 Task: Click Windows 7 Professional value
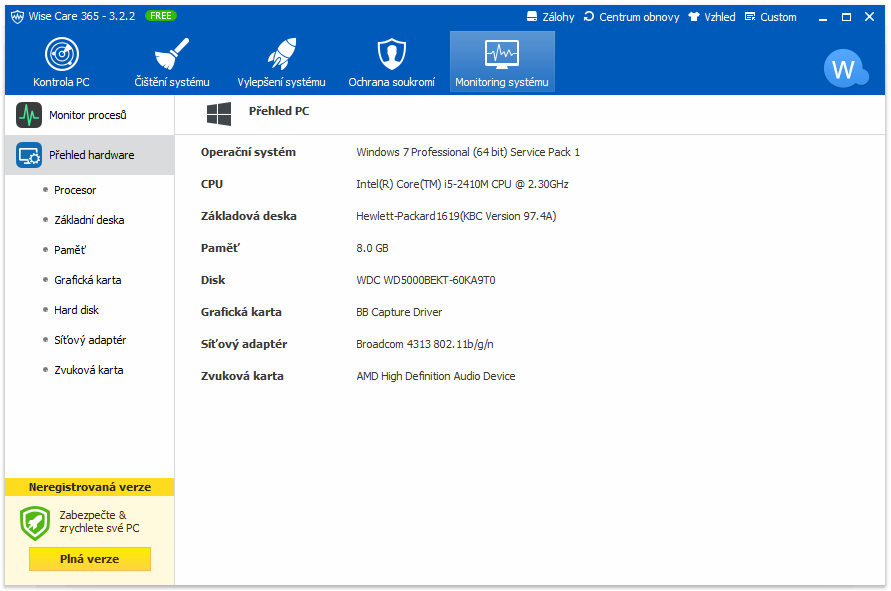tap(468, 152)
